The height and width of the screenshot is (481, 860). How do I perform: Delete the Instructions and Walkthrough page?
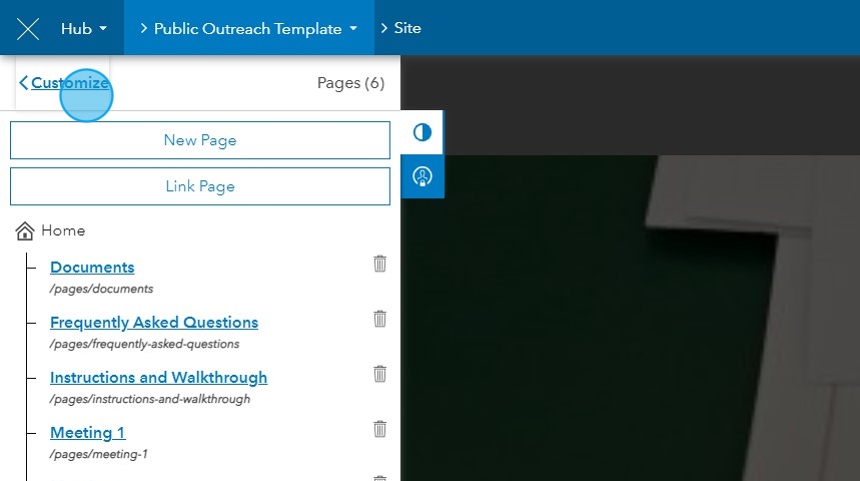(x=380, y=374)
